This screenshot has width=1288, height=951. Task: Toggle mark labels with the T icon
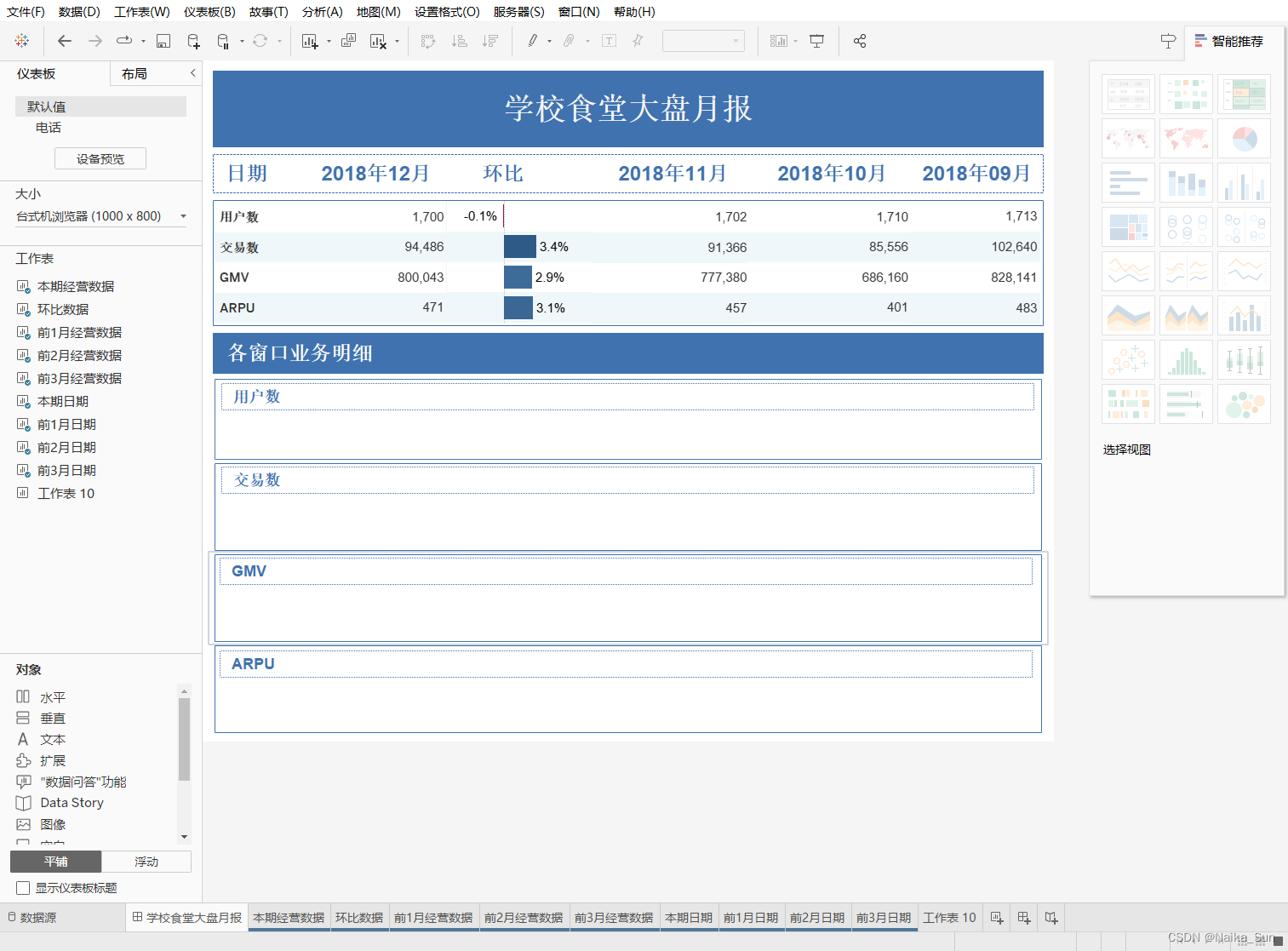point(609,41)
